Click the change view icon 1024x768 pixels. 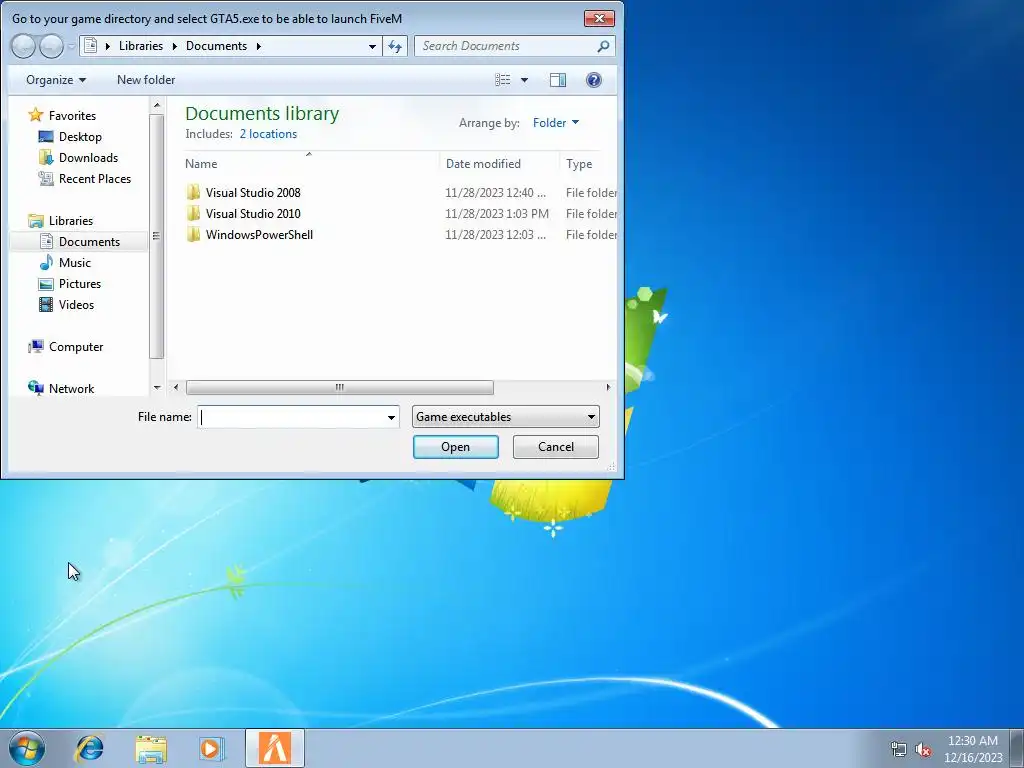[502, 80]
